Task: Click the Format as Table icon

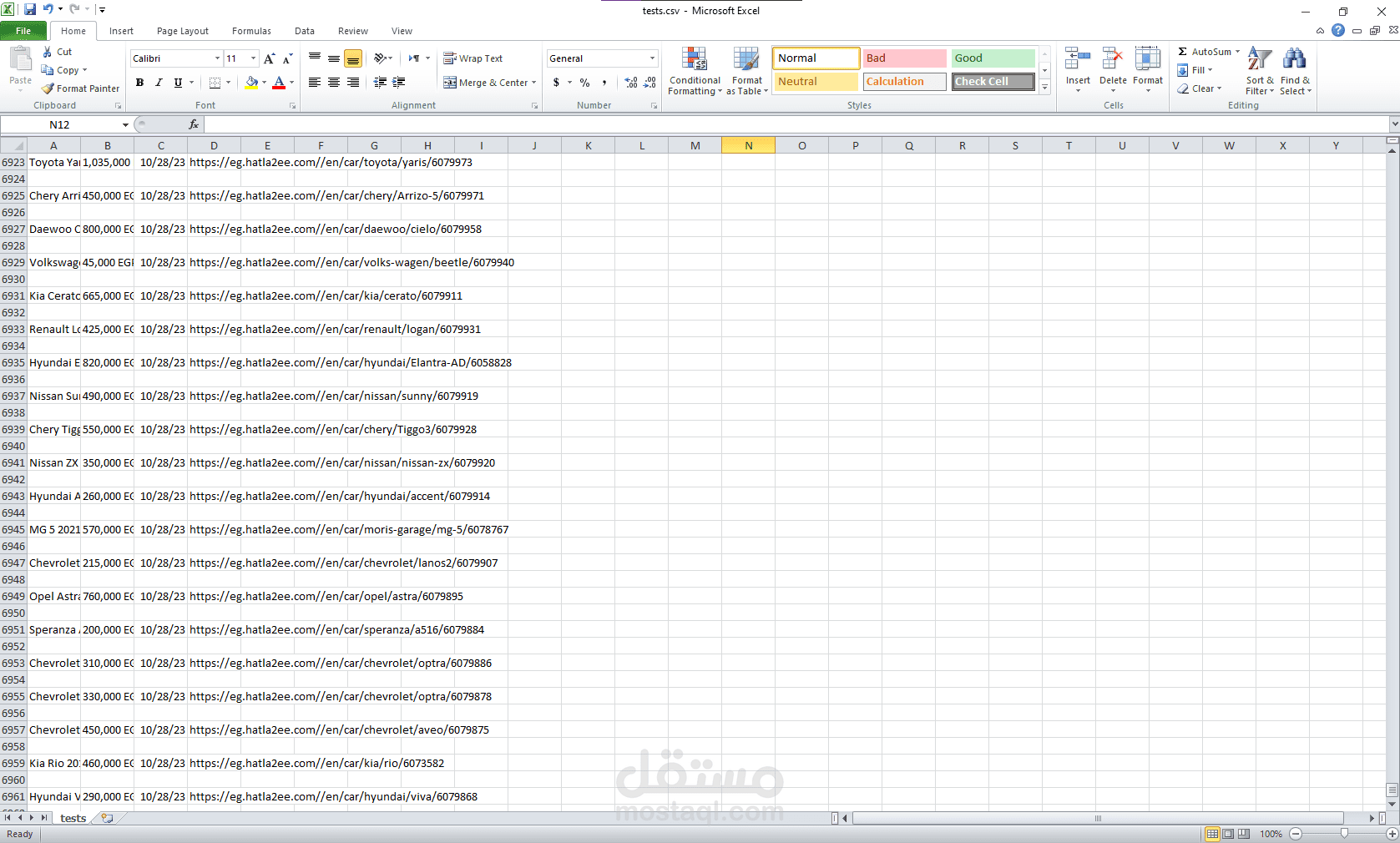Action: 746,59
